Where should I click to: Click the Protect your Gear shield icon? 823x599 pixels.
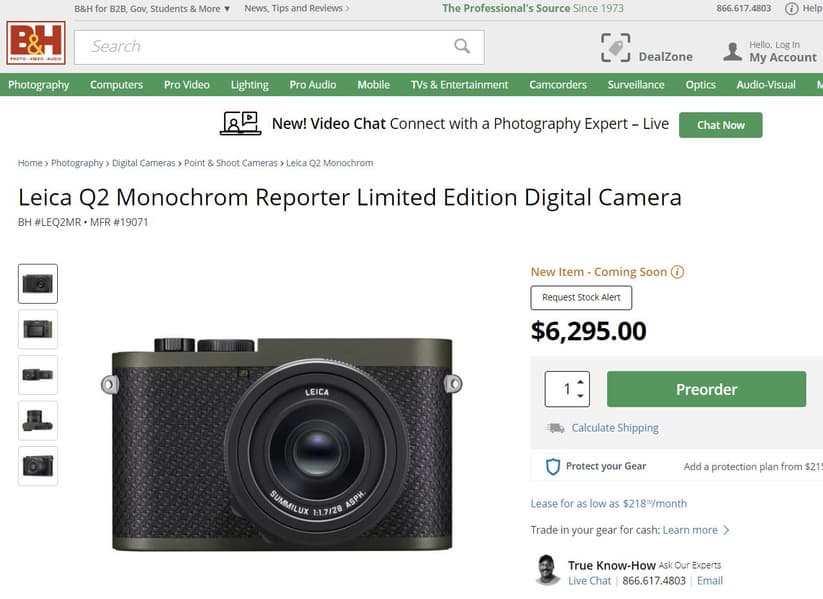pyautogui.click(x=552, y=466)
